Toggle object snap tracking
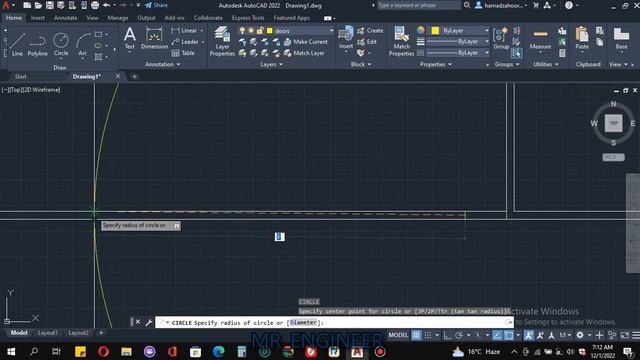Screen dimensions: 640x360 497,335
